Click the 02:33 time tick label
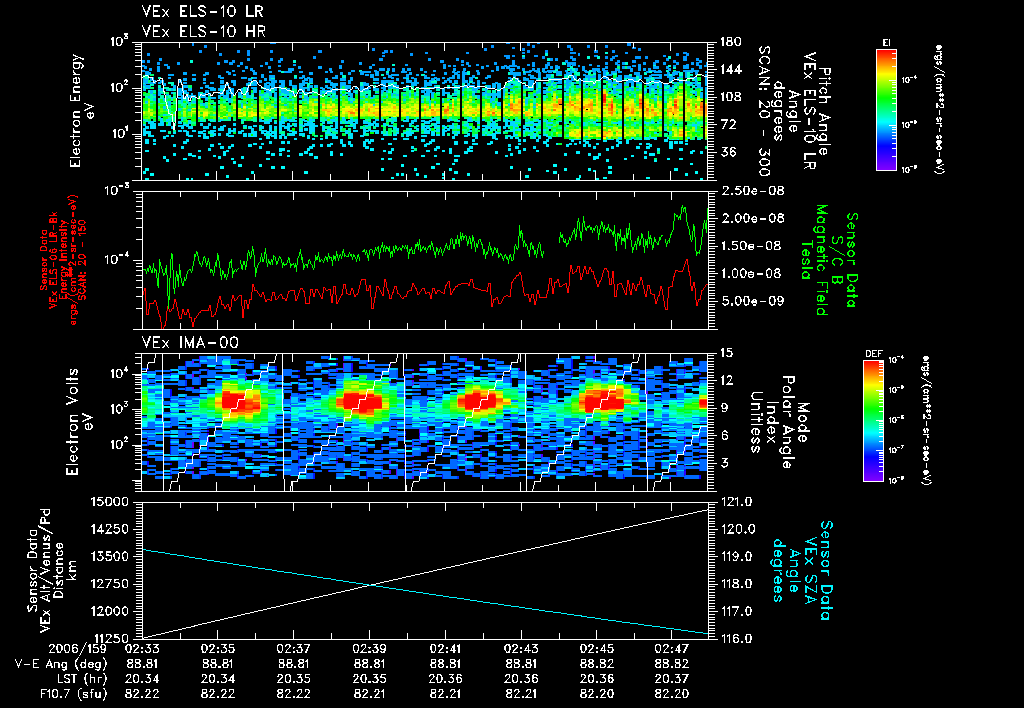Screen dimensions: 1024x708 tap(142, 649)
